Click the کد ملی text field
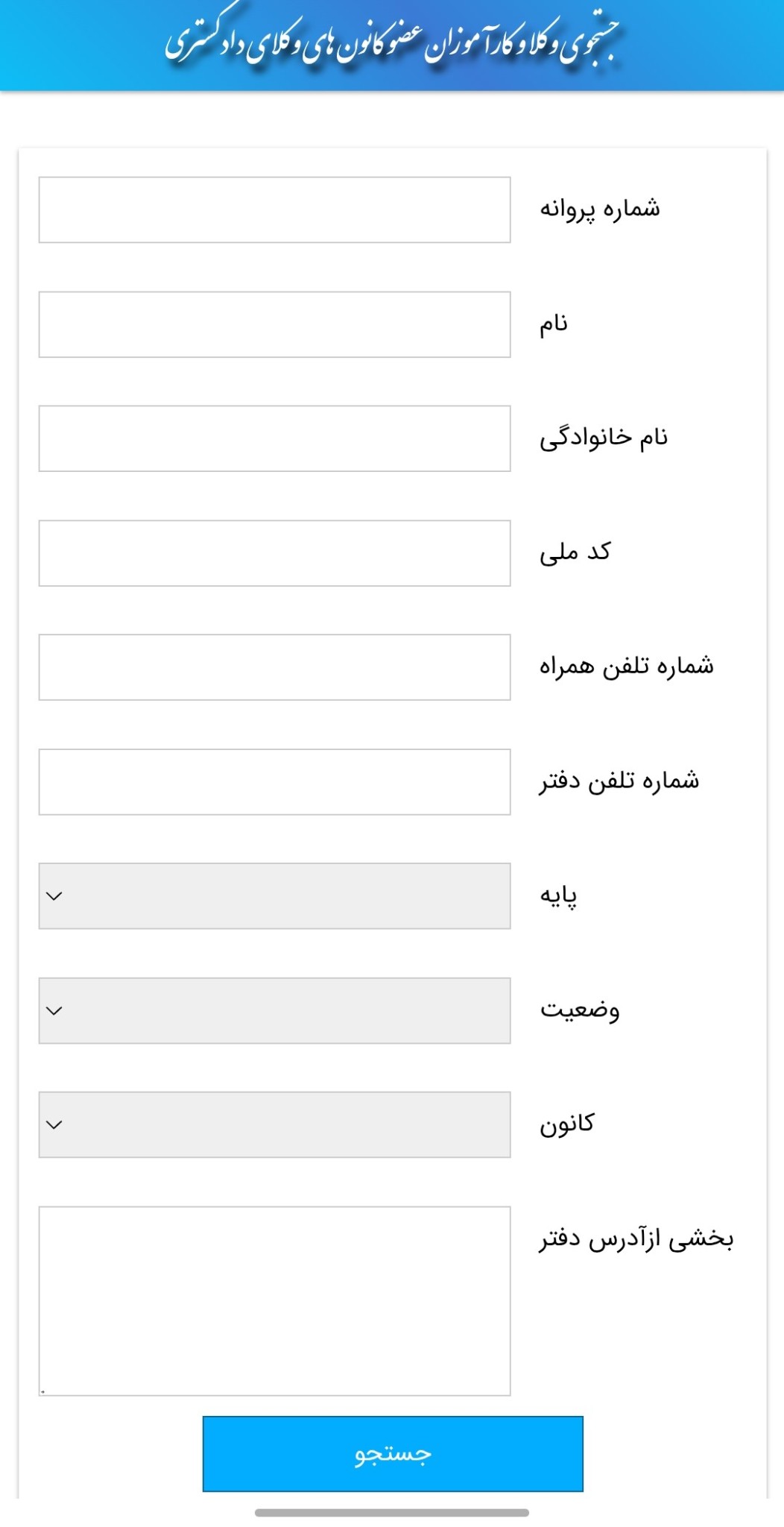 (x=274, y=553)
